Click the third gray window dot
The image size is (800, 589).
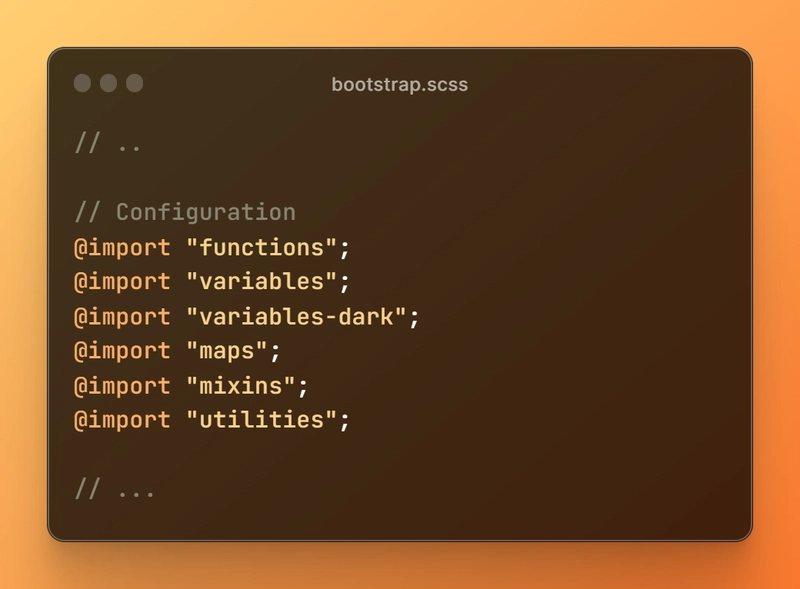[135, 83]
